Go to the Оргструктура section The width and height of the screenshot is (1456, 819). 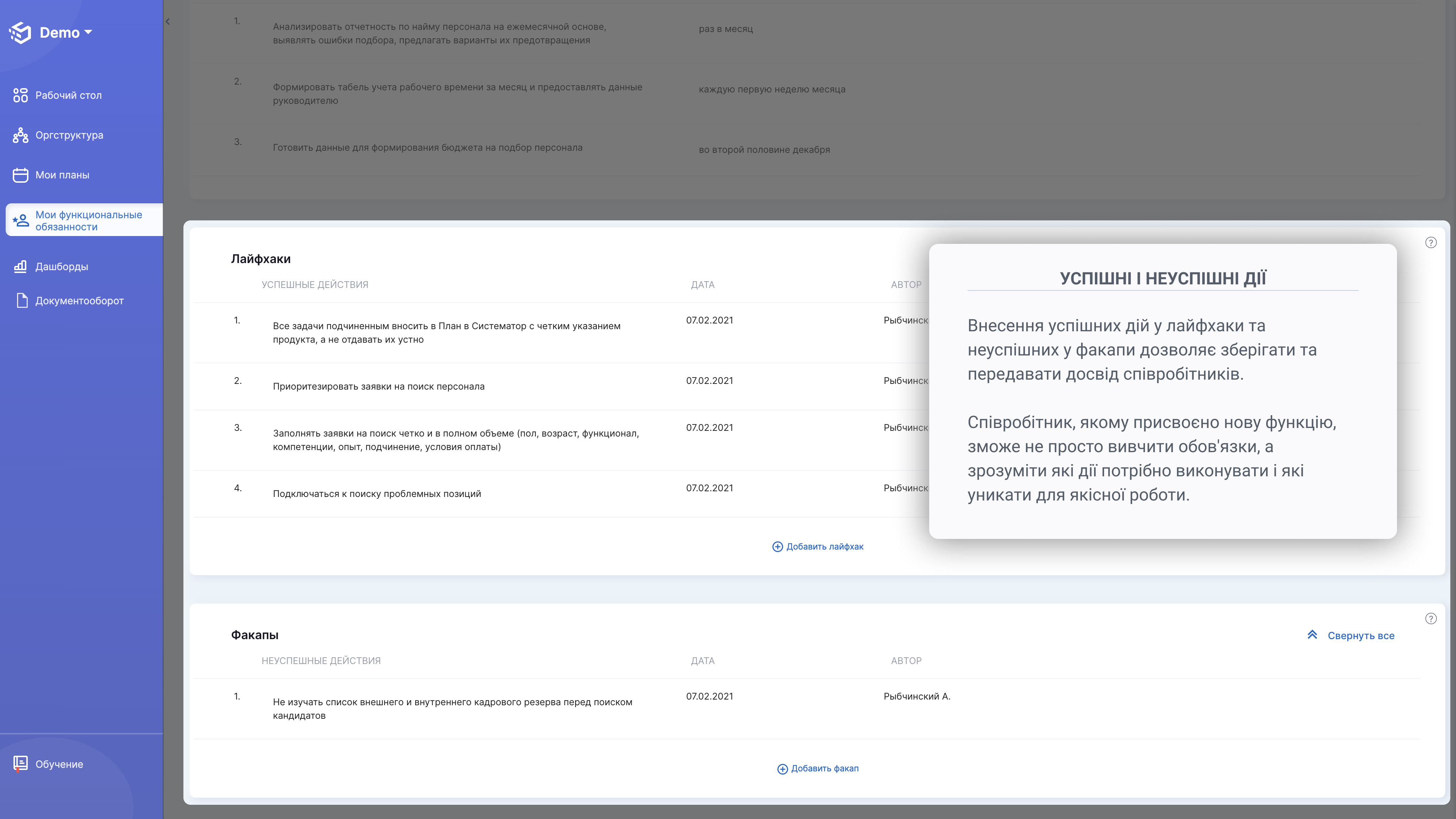pyautogui.click(x=70, y=135)
